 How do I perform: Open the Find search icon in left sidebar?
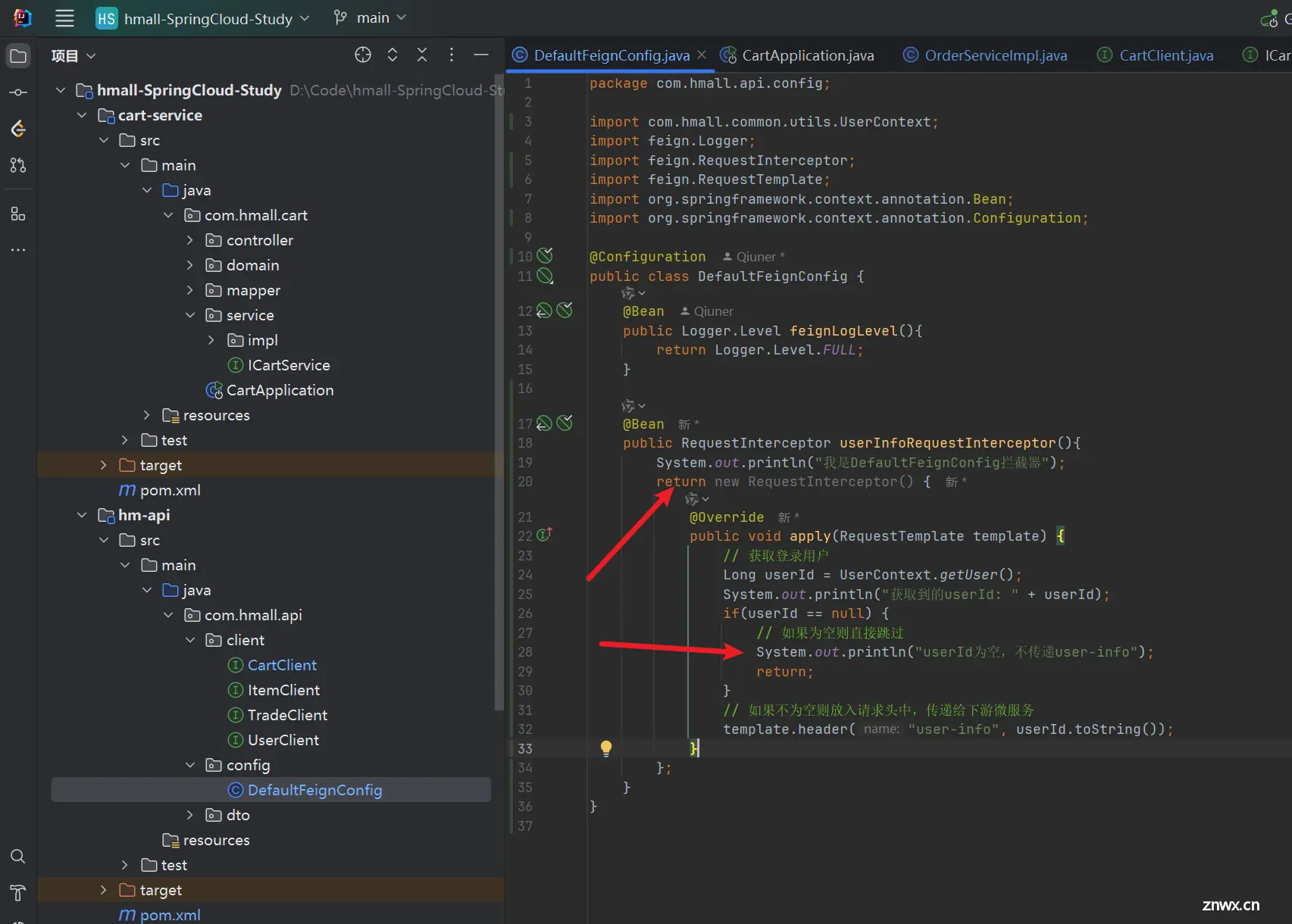coord(18,857)
